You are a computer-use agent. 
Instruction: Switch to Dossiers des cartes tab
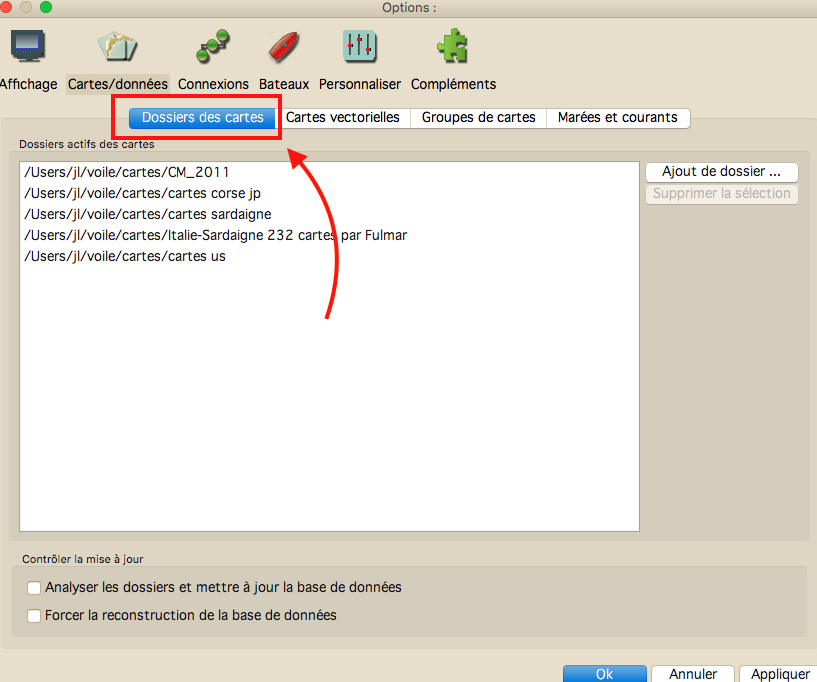coord(202,118)
